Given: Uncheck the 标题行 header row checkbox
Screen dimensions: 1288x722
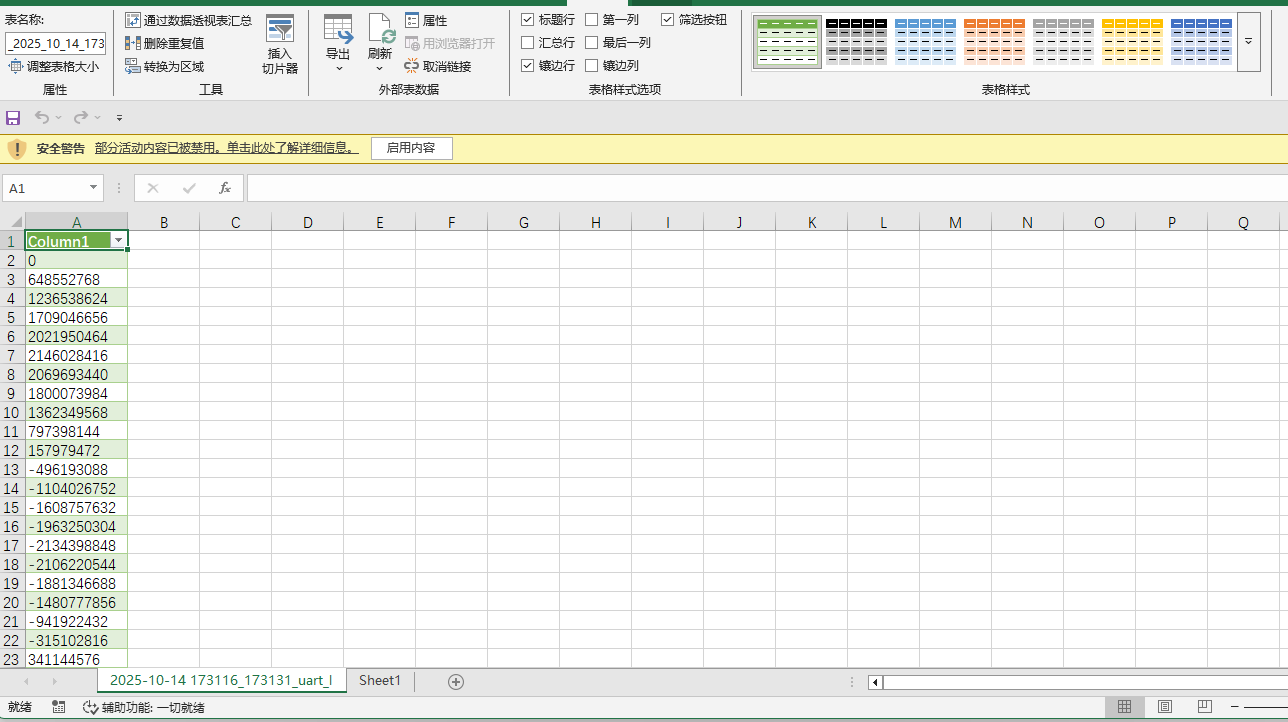Looking at the screenshot, I should pyautogui.click(x=528, y=19).
